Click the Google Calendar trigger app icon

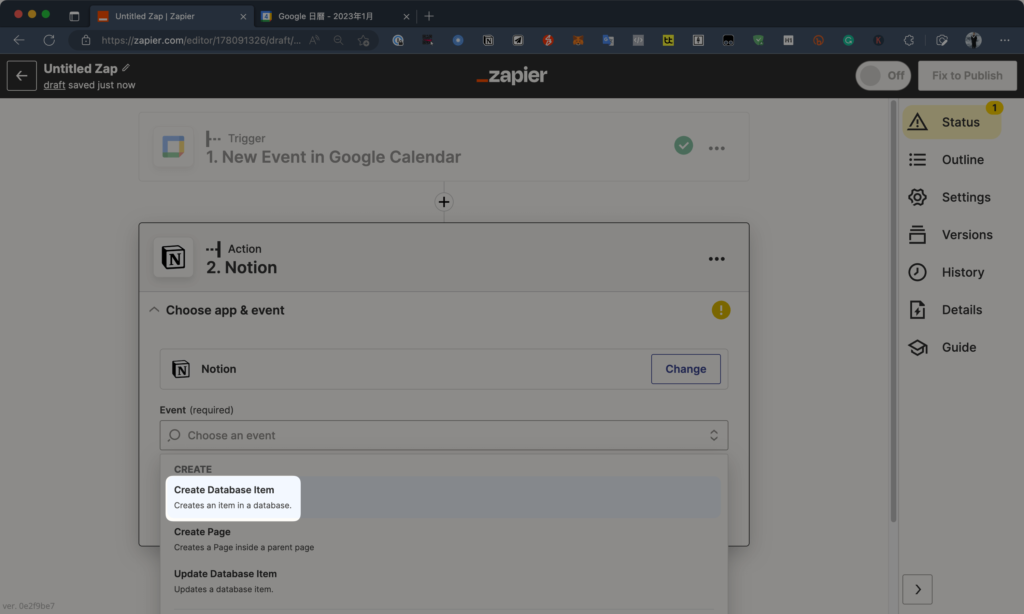pyautogui.click(x=173, y=146)
